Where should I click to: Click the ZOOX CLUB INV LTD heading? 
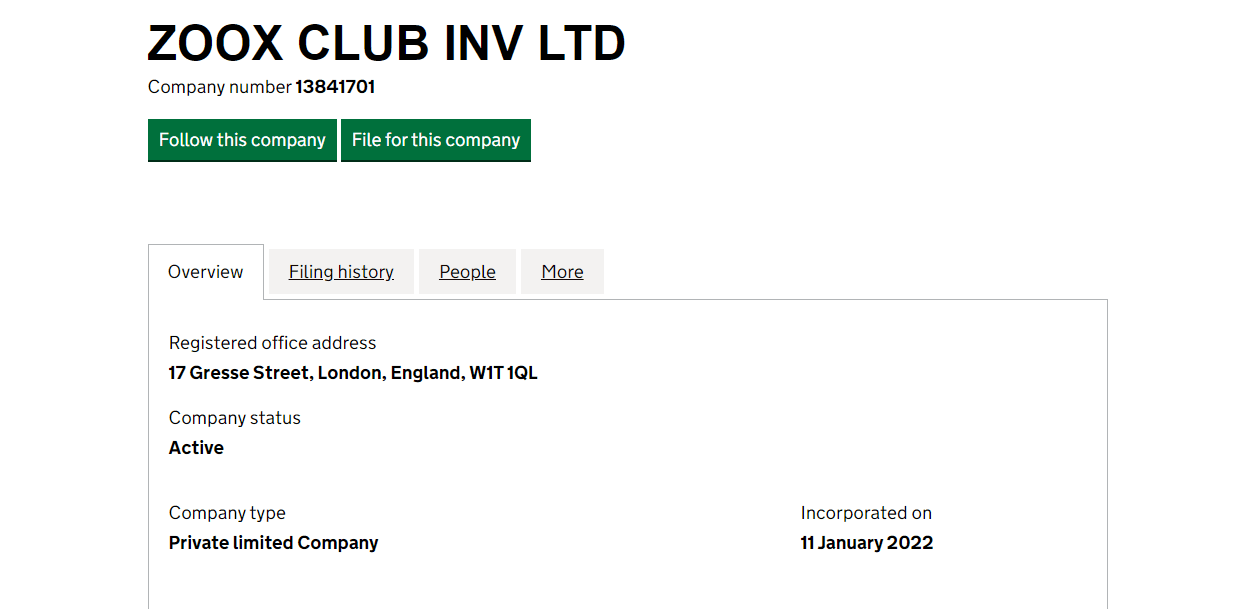pyautogui.click(x=386, y=44)
